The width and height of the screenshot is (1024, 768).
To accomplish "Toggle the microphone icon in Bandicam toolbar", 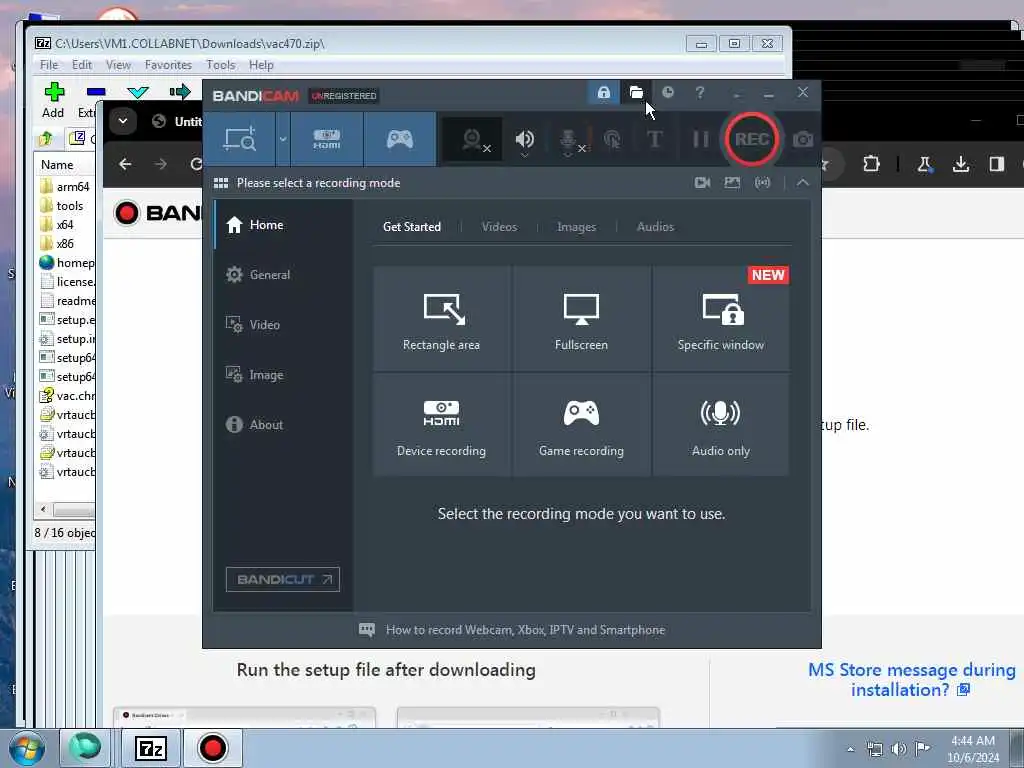I will coord(568,140).
